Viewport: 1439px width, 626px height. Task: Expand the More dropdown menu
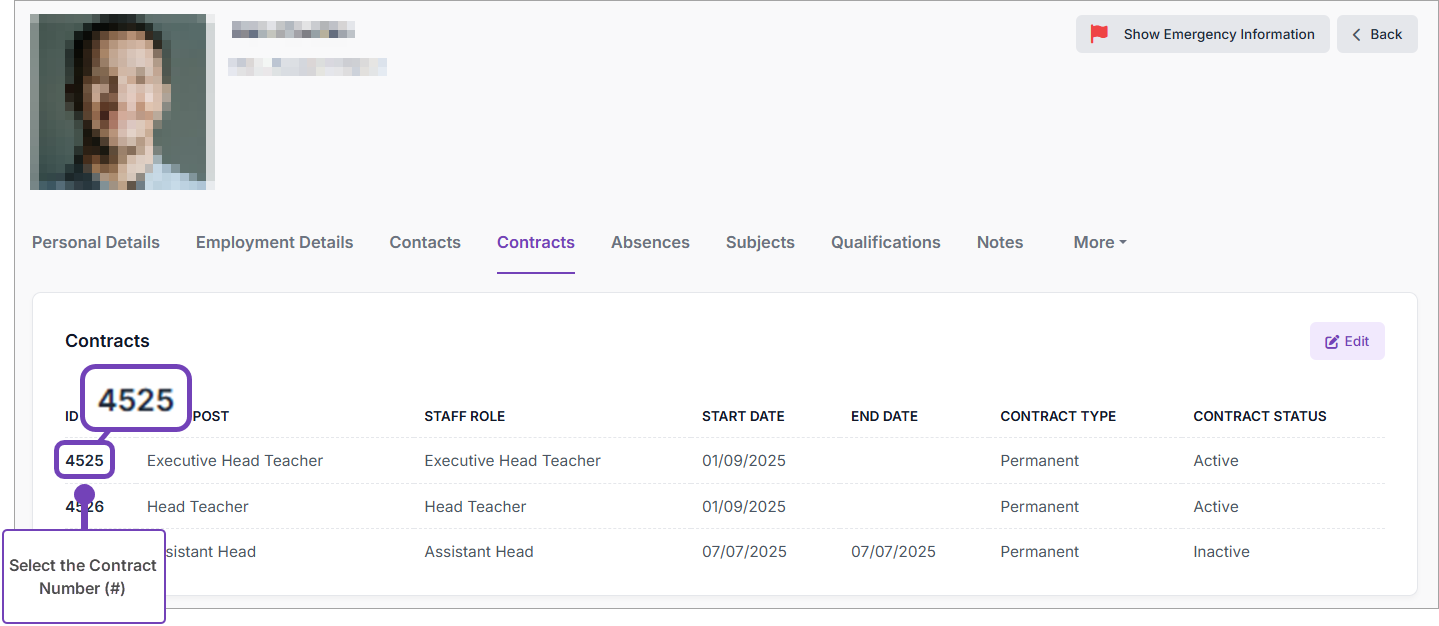1099,243
